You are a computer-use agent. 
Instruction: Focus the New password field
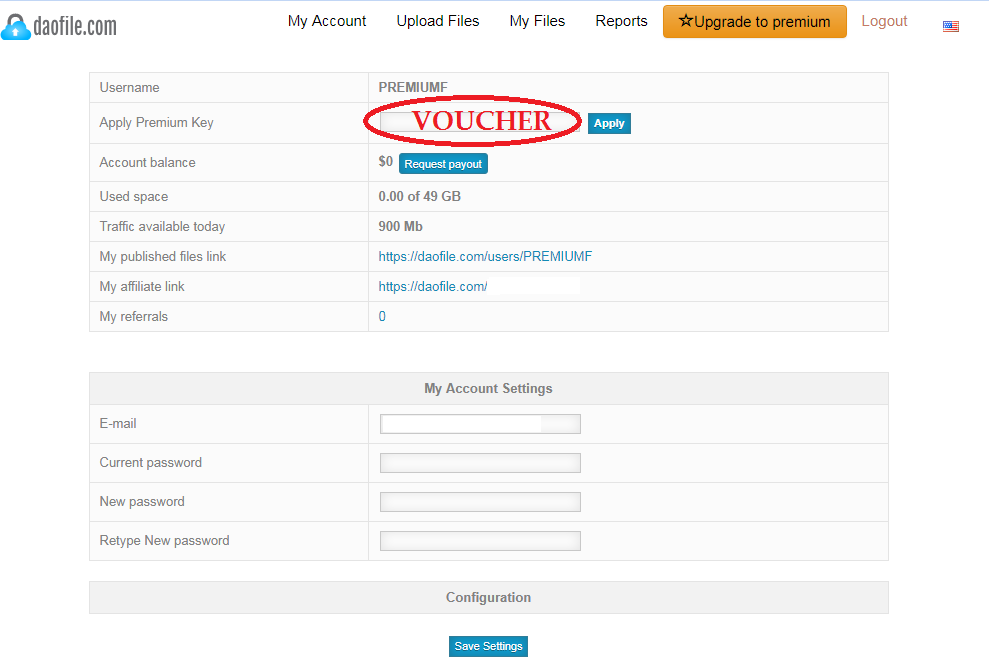[x=480, y=502]
